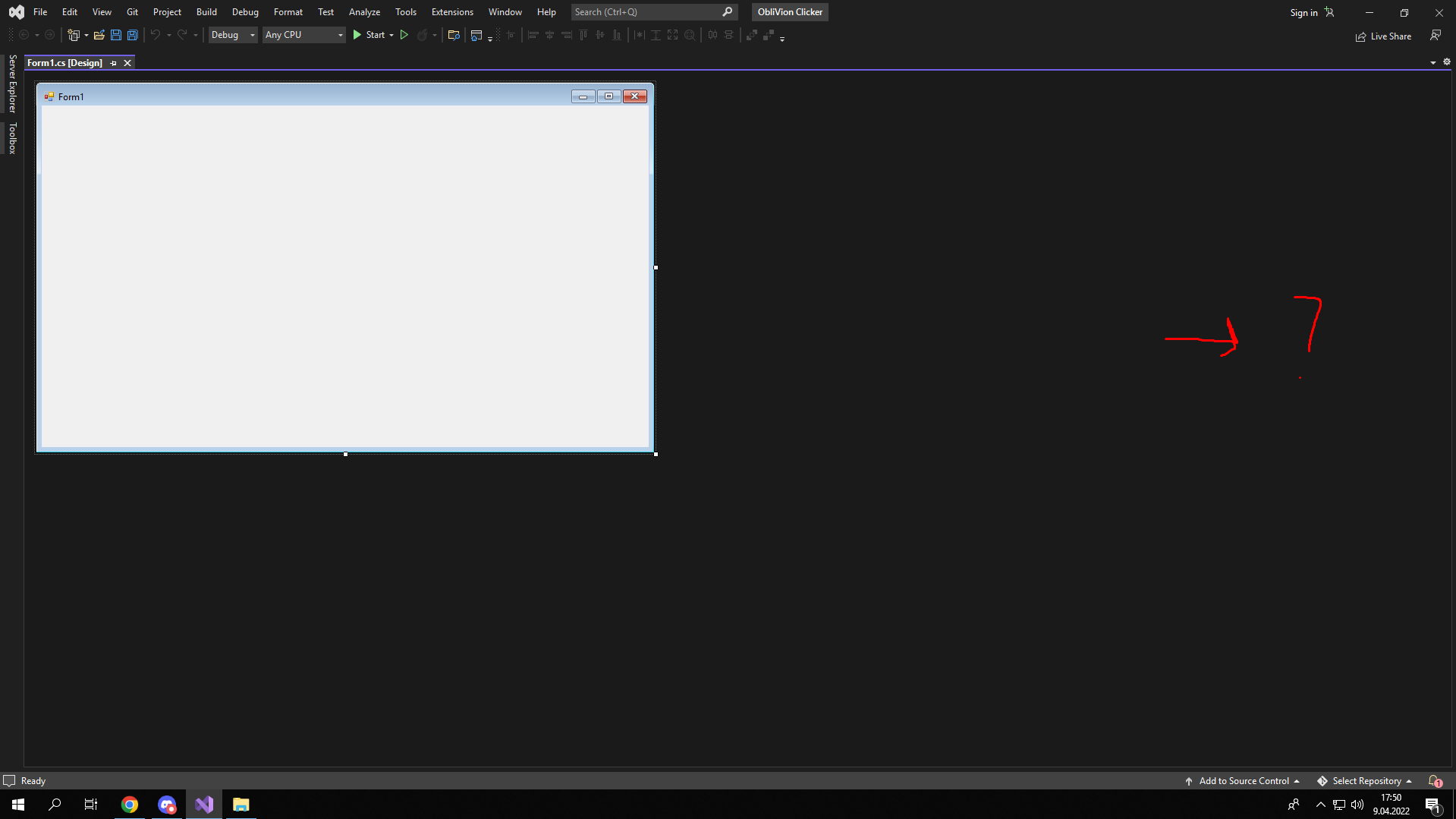Click the Find in Files folder icon
Screen dimensions: 1456x819
[454, 35]
